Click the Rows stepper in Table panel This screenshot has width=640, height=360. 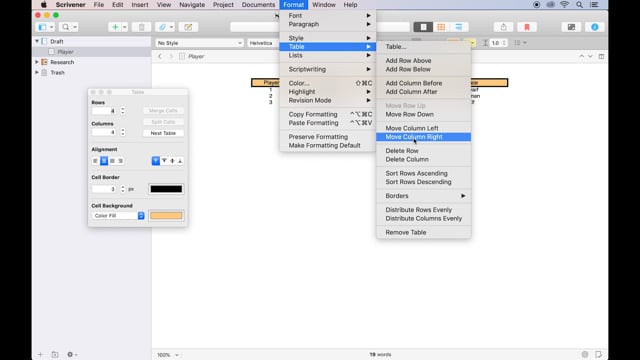(x=123, y=111)
